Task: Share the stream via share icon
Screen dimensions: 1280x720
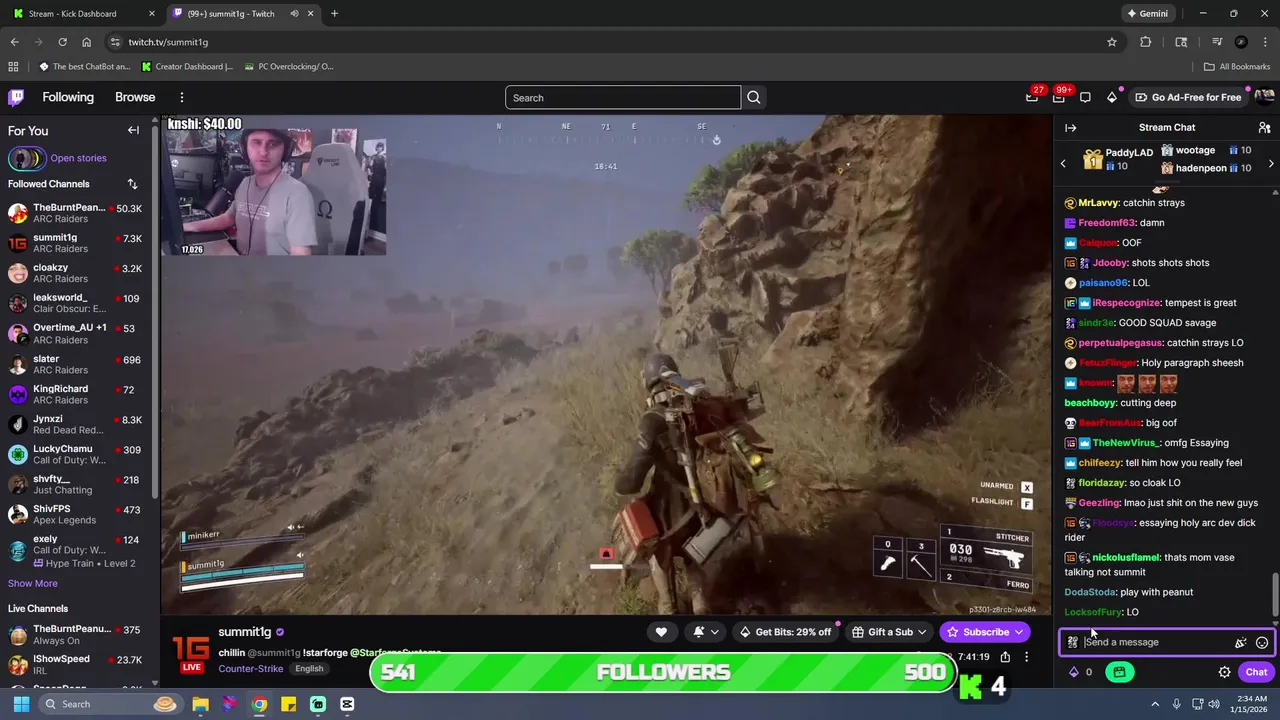Action: click(x=1005, y=657)
